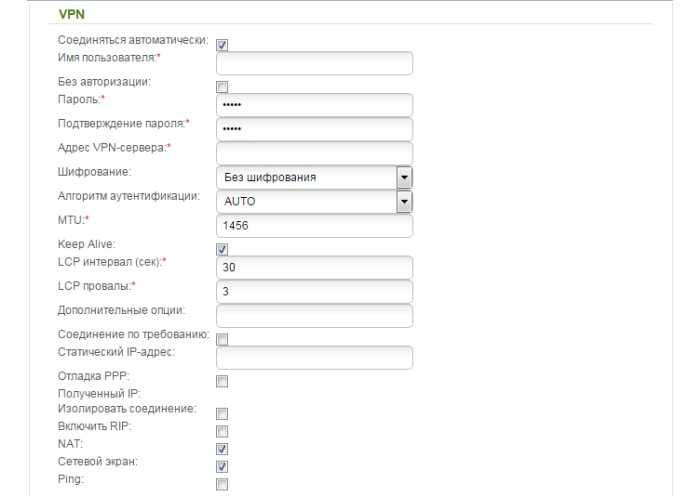Toggle the Соединяться автоматически checkbox
The height and width of the screenshot is (497, 700).
[222, 45]
